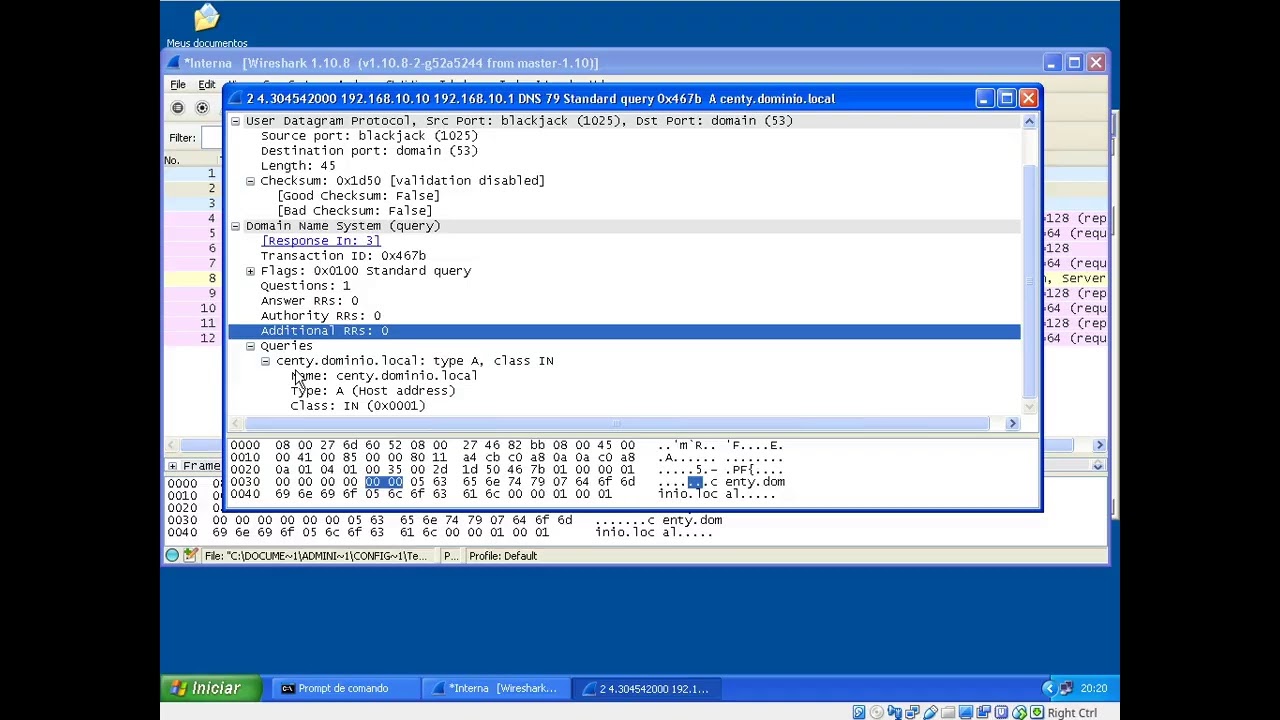The image size is (1280, 720).
Task: Open Edit menu in main Wireshark window
Action: (206, 85)
